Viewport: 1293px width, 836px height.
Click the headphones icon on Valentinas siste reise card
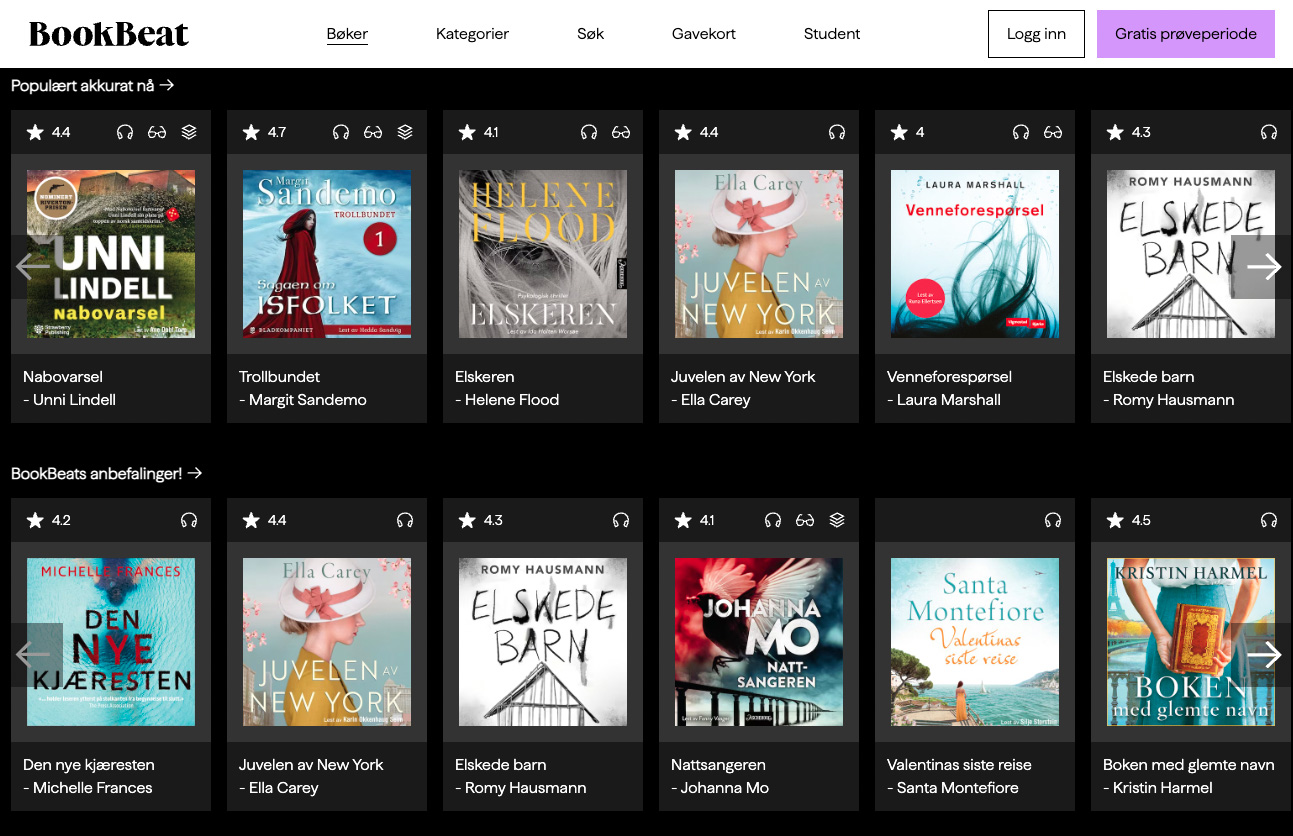tap(1053, 520)
